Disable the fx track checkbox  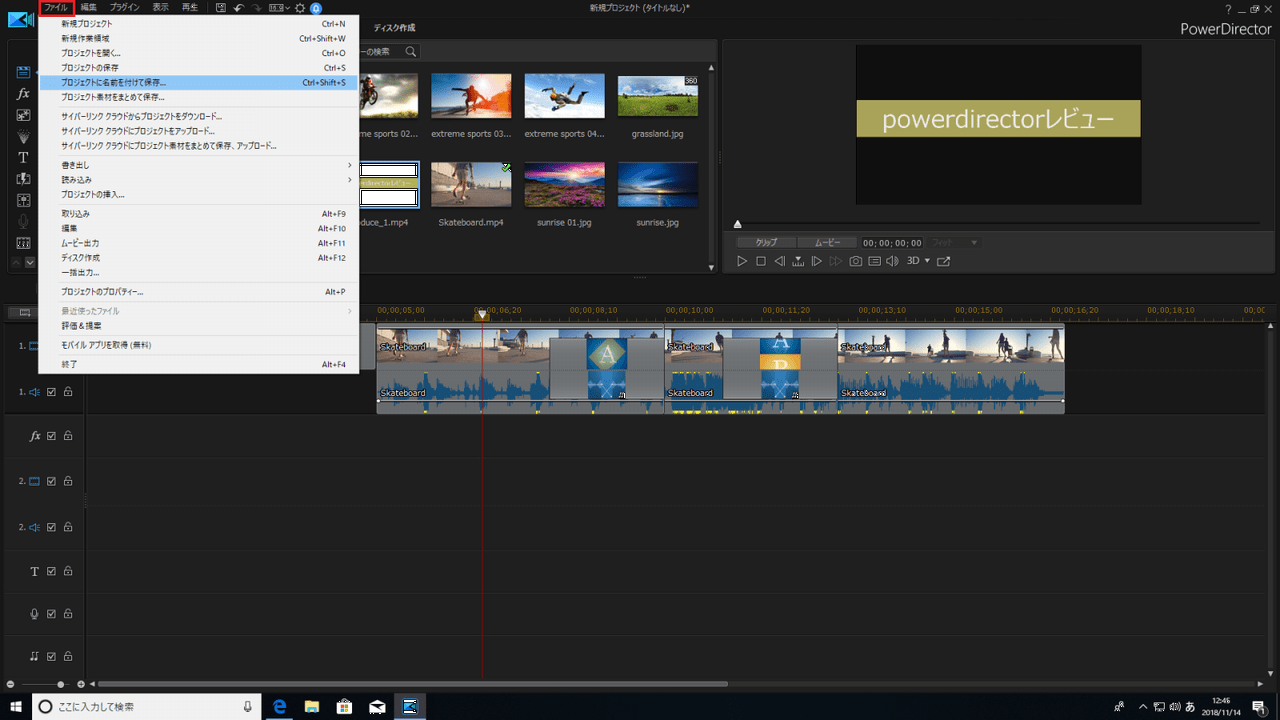(x=52, y=436)
